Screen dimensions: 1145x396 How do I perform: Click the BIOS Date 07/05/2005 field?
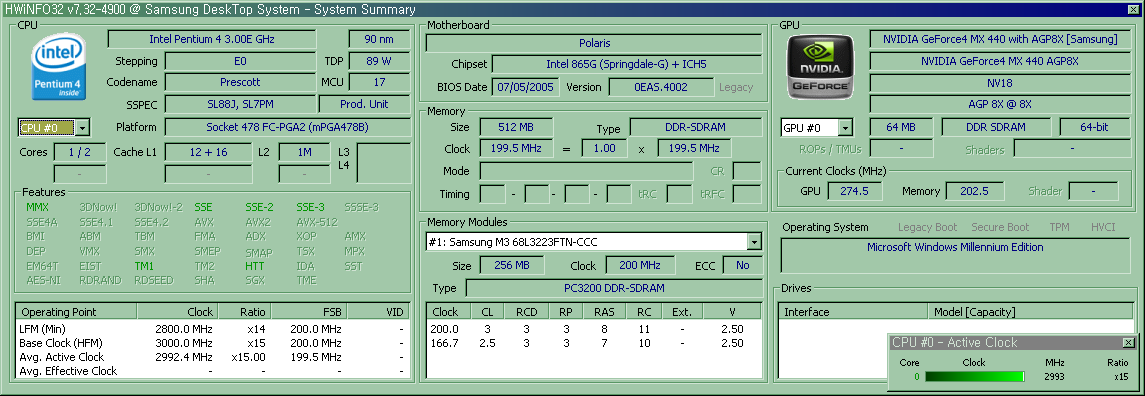click(x=525, y=87)
